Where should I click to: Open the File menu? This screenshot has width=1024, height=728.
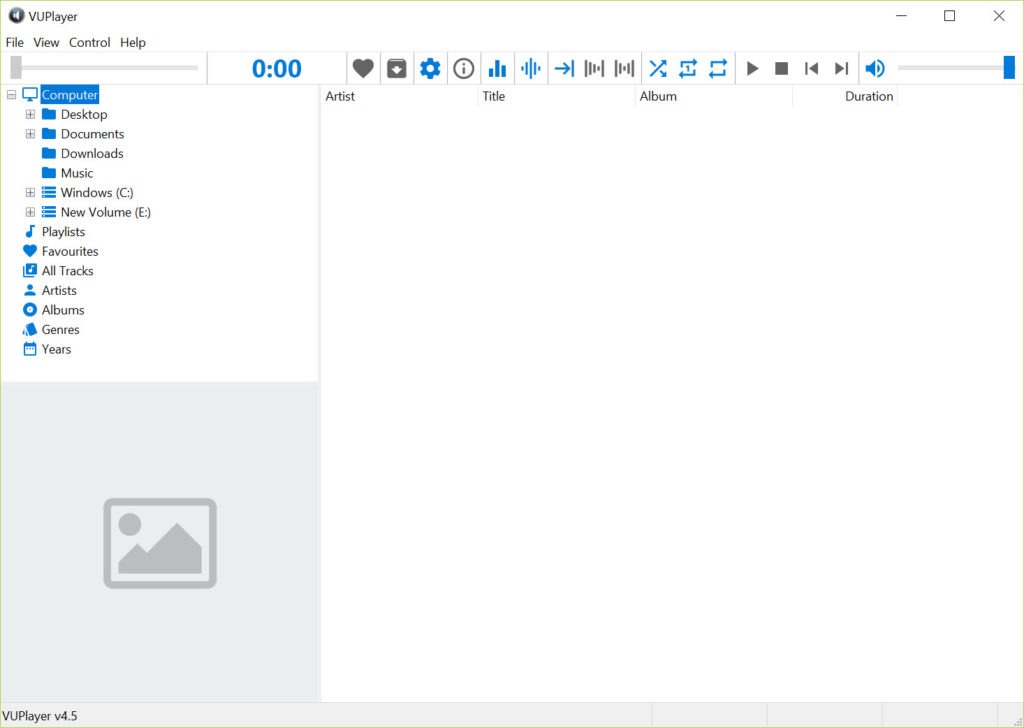14,43
